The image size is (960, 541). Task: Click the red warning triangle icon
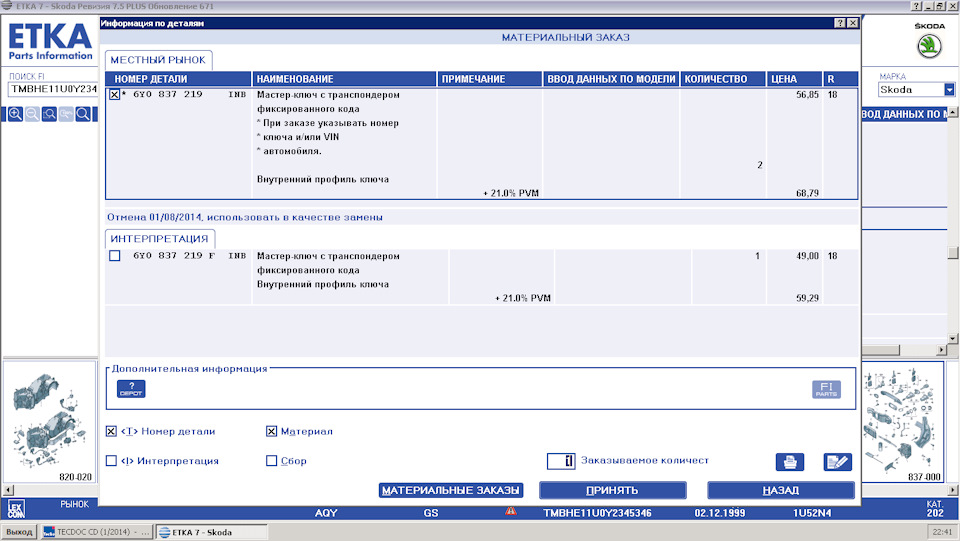pos(511,512)
